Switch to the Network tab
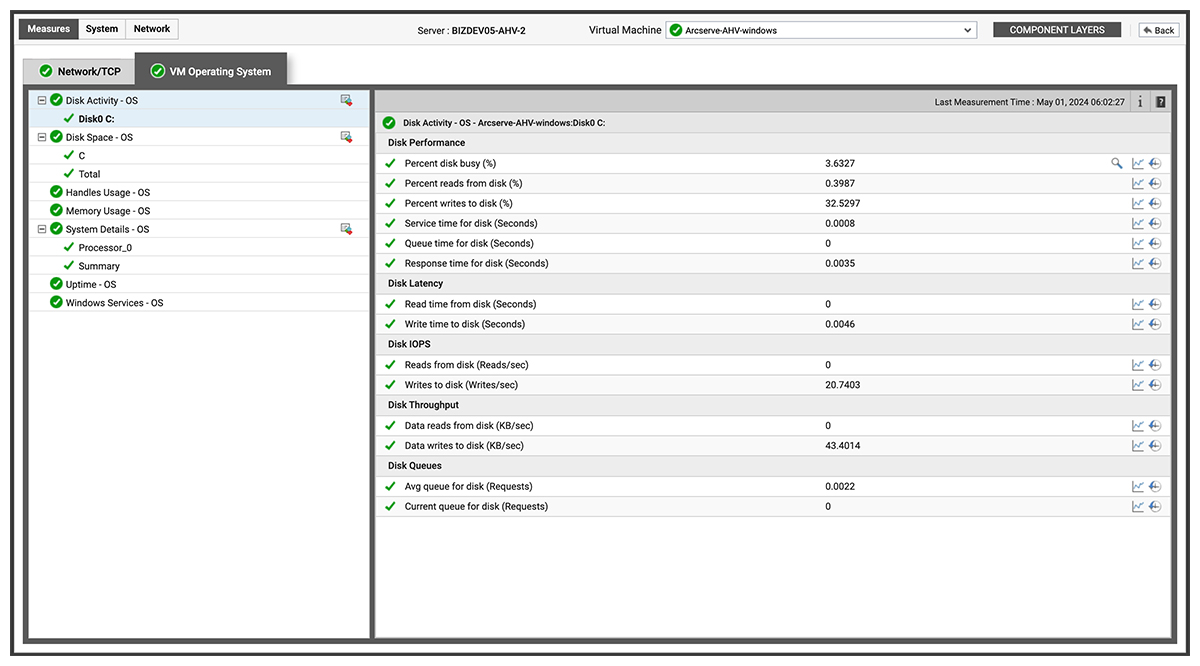The height and width of the screenshot is (666, 1200). [152, 29]
